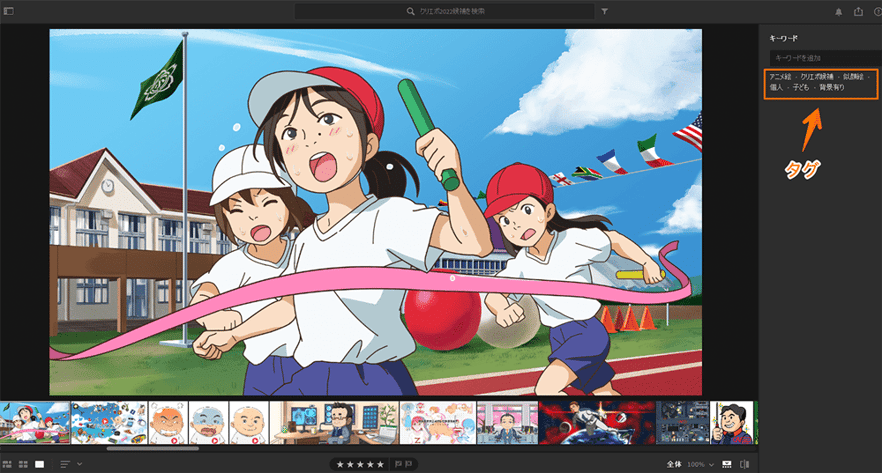
Task: Click the share icon at top right
Action: pyautogui.click(x=858, y=12)
